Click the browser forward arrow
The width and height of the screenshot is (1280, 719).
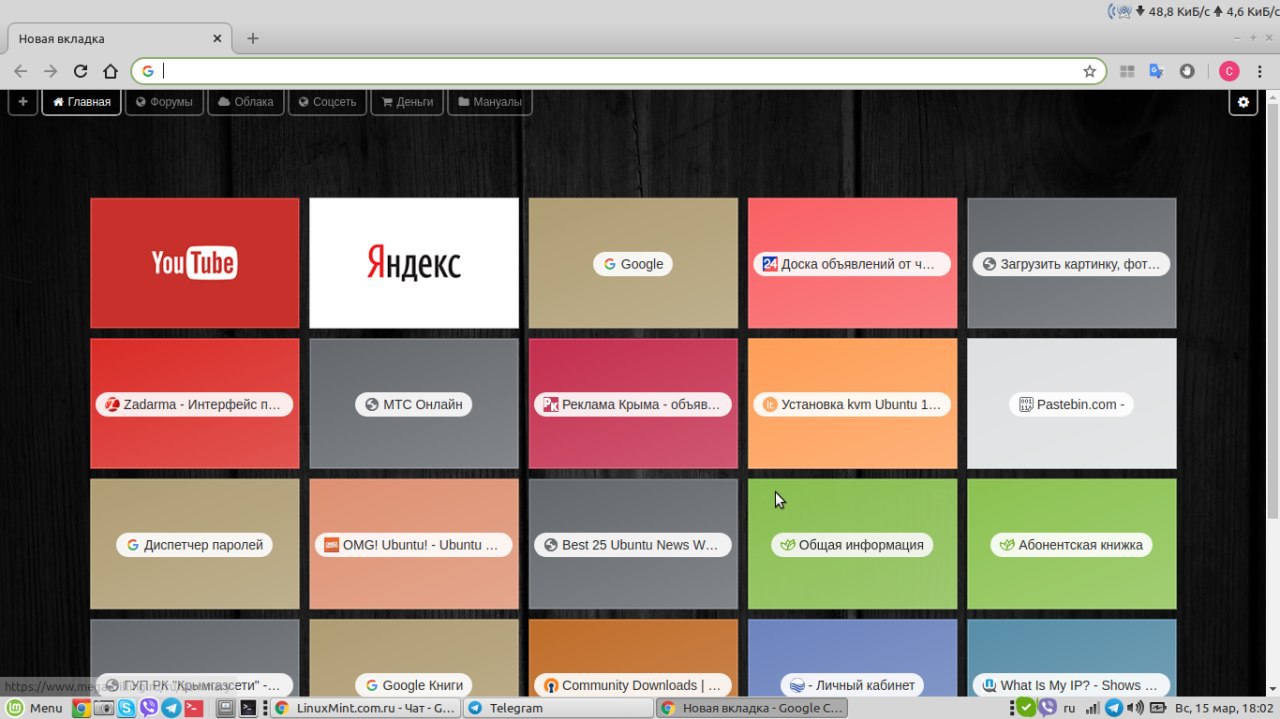click(x=50, y=71)
